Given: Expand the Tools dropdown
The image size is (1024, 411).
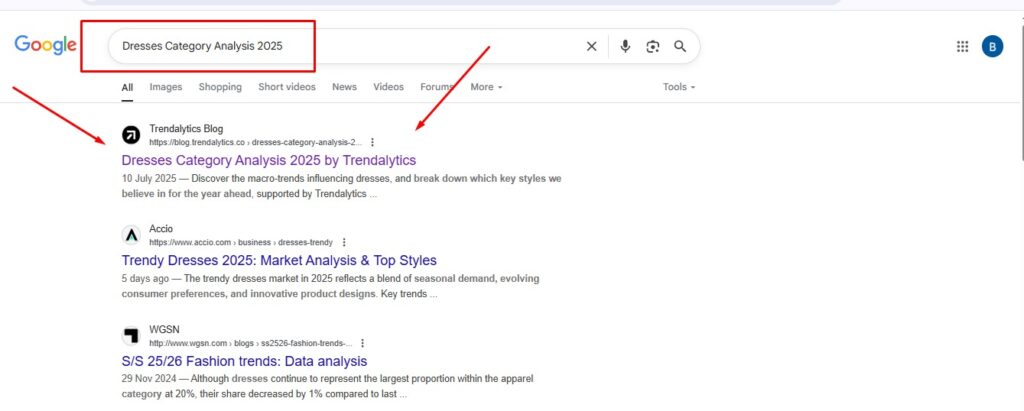Looking at the screenshot, I should pyautogui.click(x=679, y=87).
